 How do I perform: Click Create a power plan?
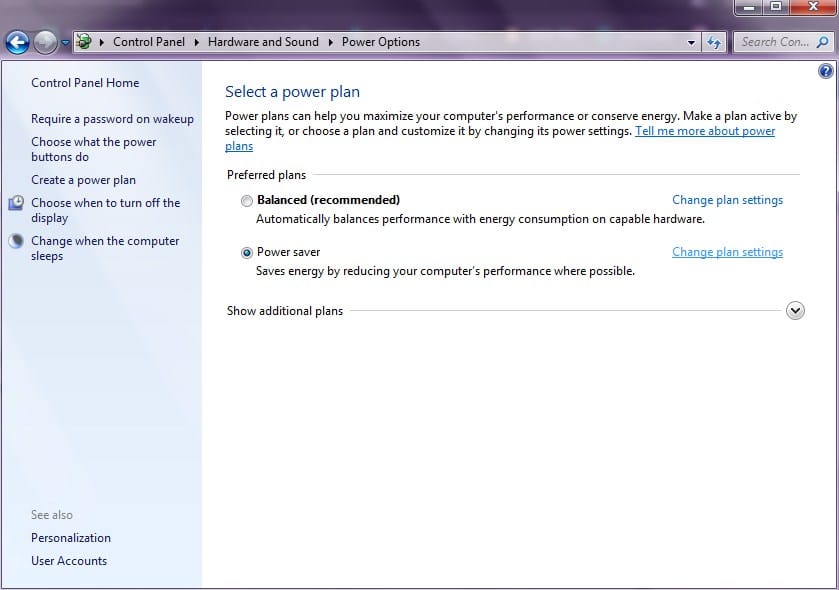[83, 180]
